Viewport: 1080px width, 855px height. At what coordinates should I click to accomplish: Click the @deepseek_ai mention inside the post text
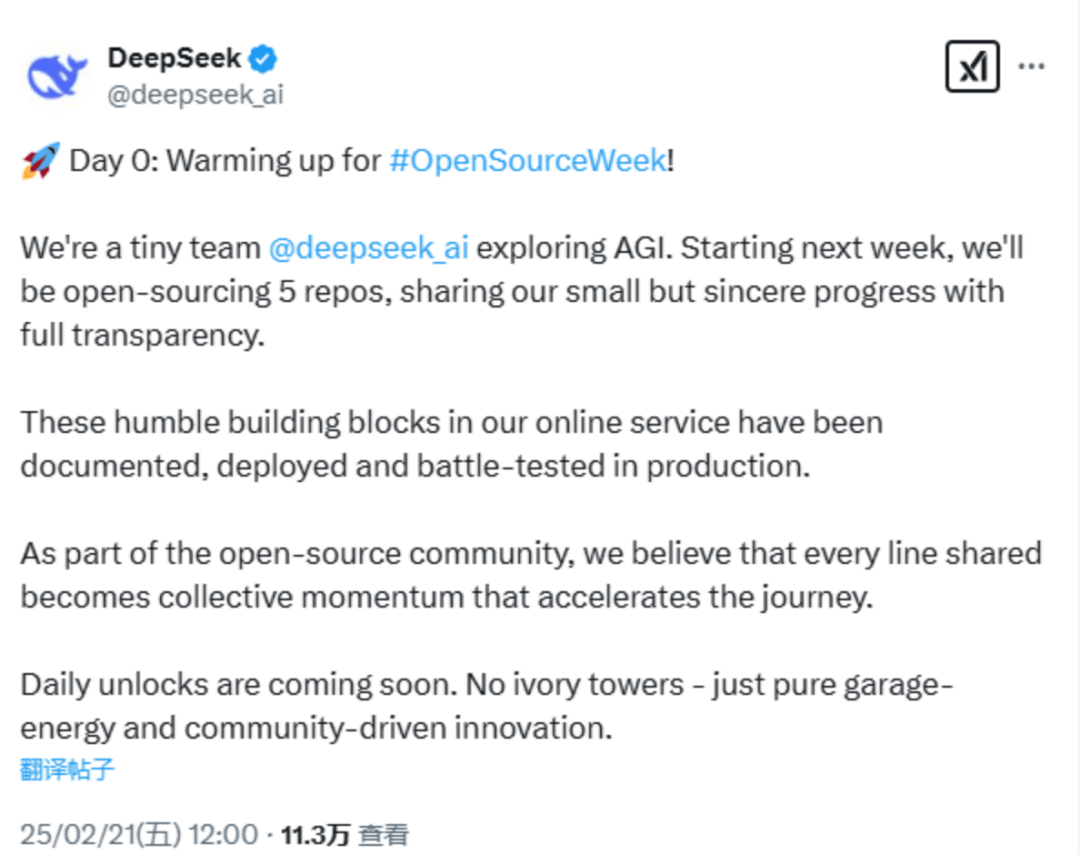(x=370, y=247)
